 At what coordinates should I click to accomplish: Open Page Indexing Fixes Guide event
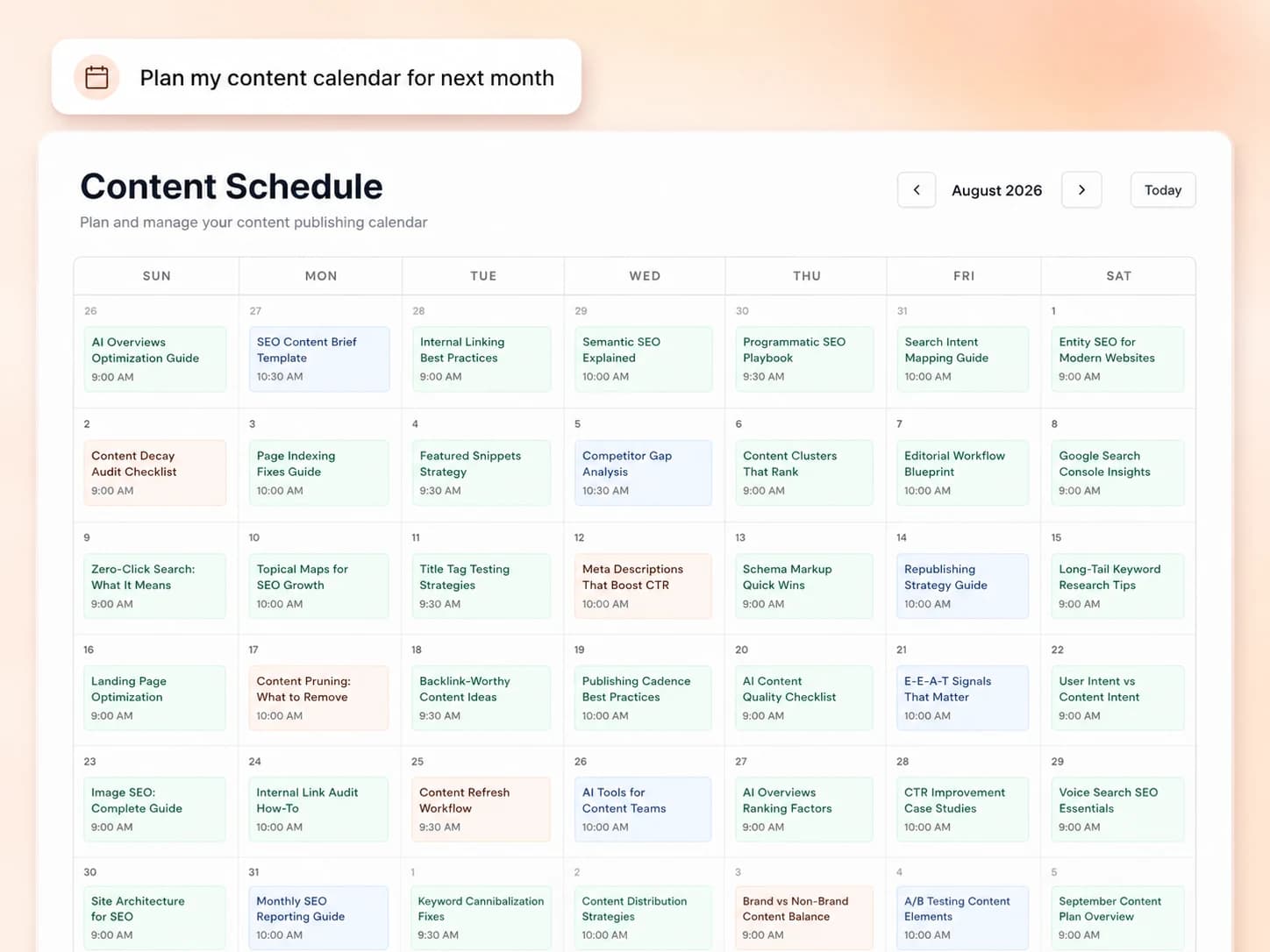[319, 473]
